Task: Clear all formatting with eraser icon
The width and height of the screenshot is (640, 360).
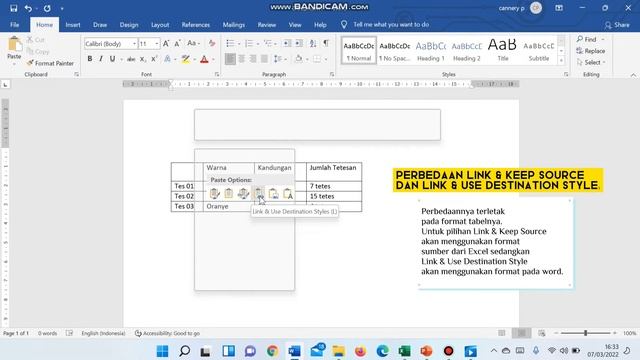Action: [x=211, y=43]
